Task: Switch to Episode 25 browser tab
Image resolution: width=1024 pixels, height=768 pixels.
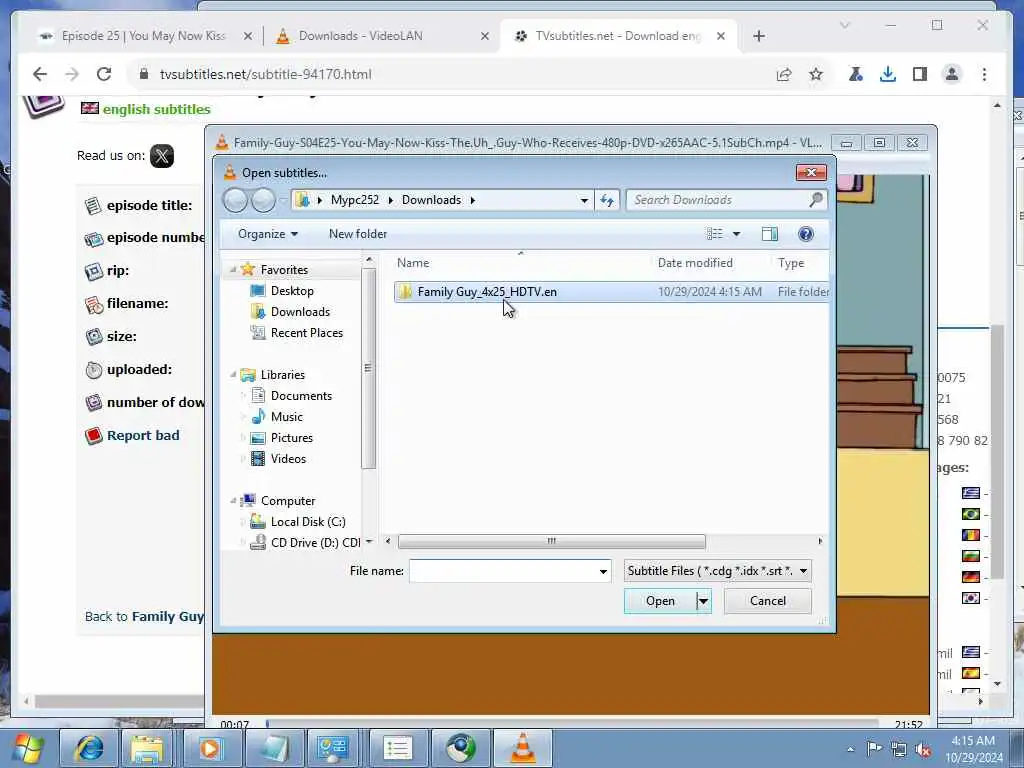Action: click(x=144, y=36)
